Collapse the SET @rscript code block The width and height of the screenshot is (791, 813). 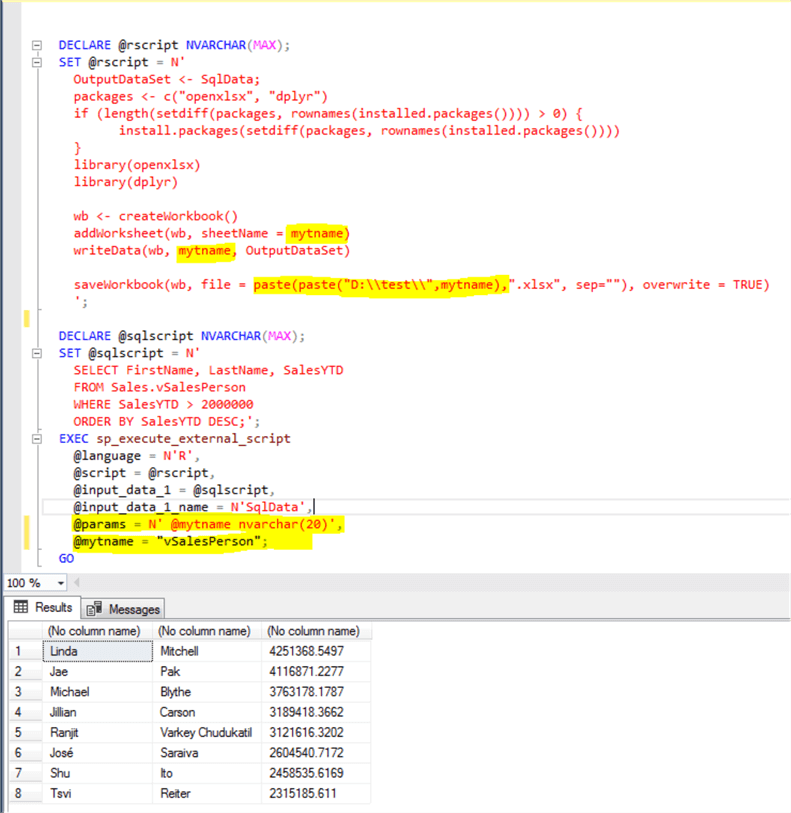pyautogui.click(x=37, y=63)
